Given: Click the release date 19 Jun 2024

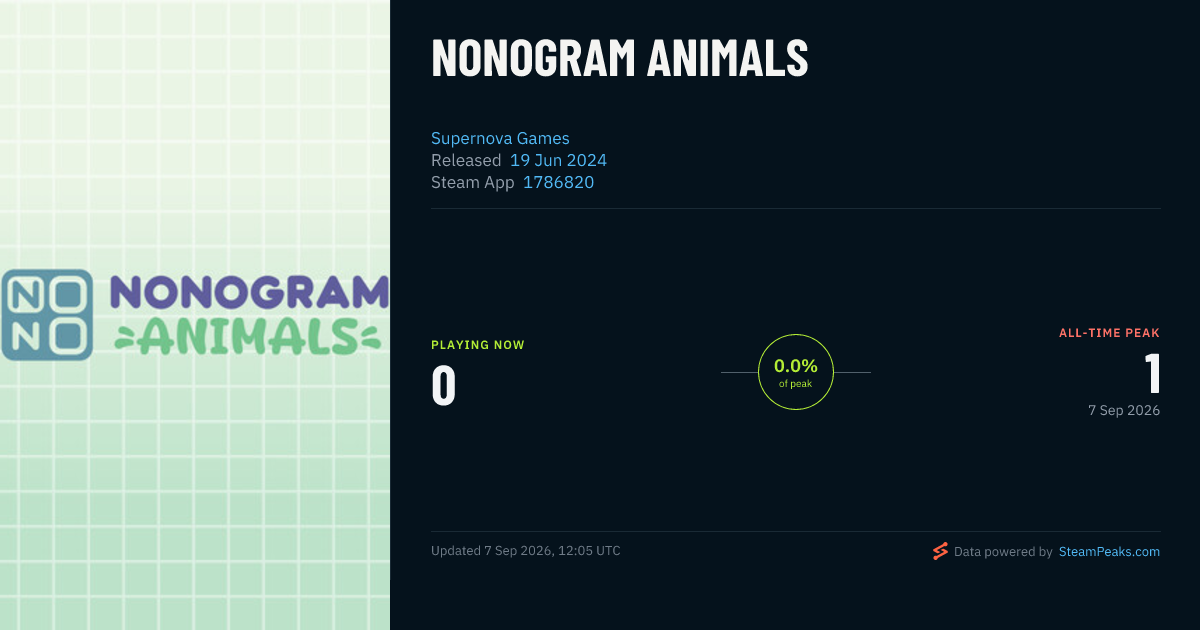Looking at the screenshot, I should [558, 160].
